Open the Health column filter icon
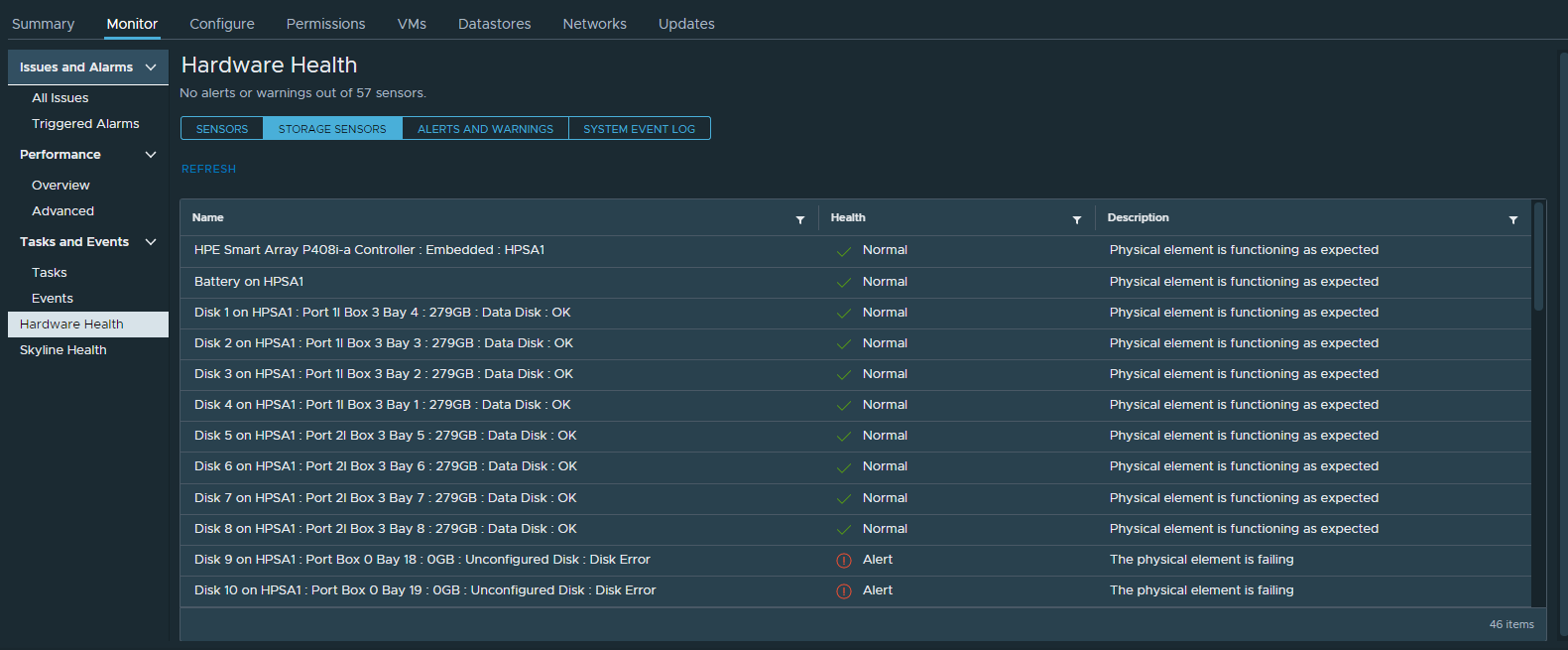Image resolution: width=1568 pixels, height=650 pixels. pos(1077,219)
